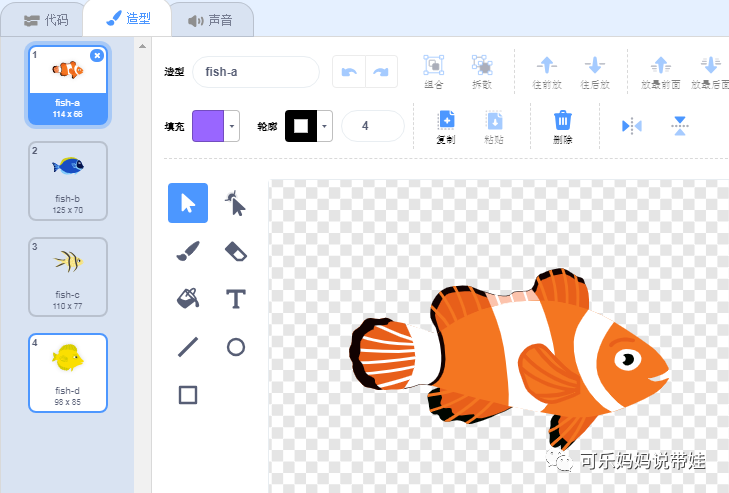The height and width of the screenshot is (493, 729).
Task: Click the purple fill color swatch
Action: point(208,126)
